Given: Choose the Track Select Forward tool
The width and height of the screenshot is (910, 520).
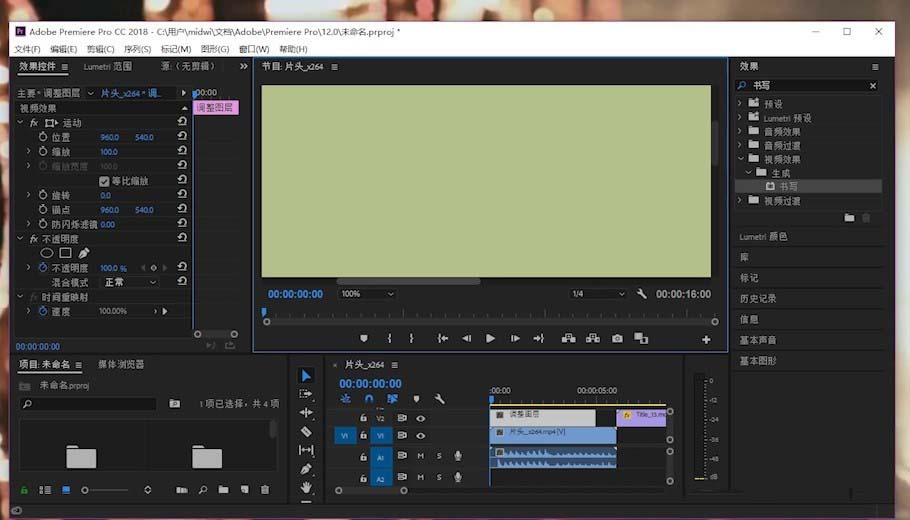Looking at the screenshot, I should coord(306,394).
